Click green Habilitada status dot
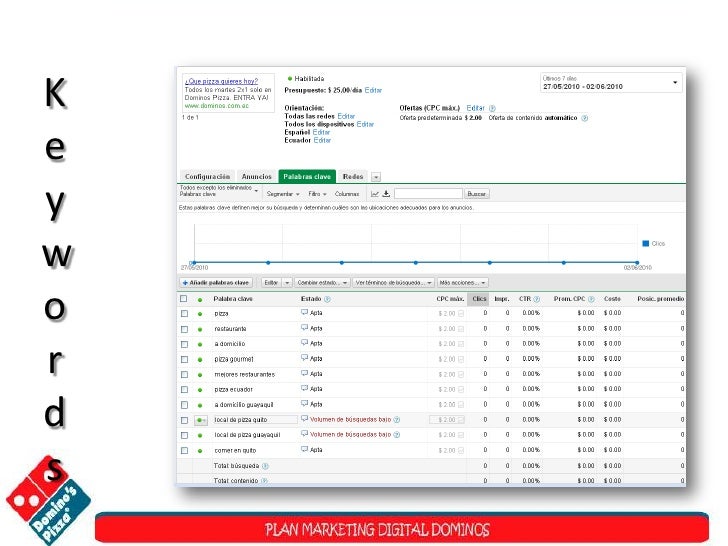Image resolution: width=728 pixels, height=546 pixels. pos(290,79)
